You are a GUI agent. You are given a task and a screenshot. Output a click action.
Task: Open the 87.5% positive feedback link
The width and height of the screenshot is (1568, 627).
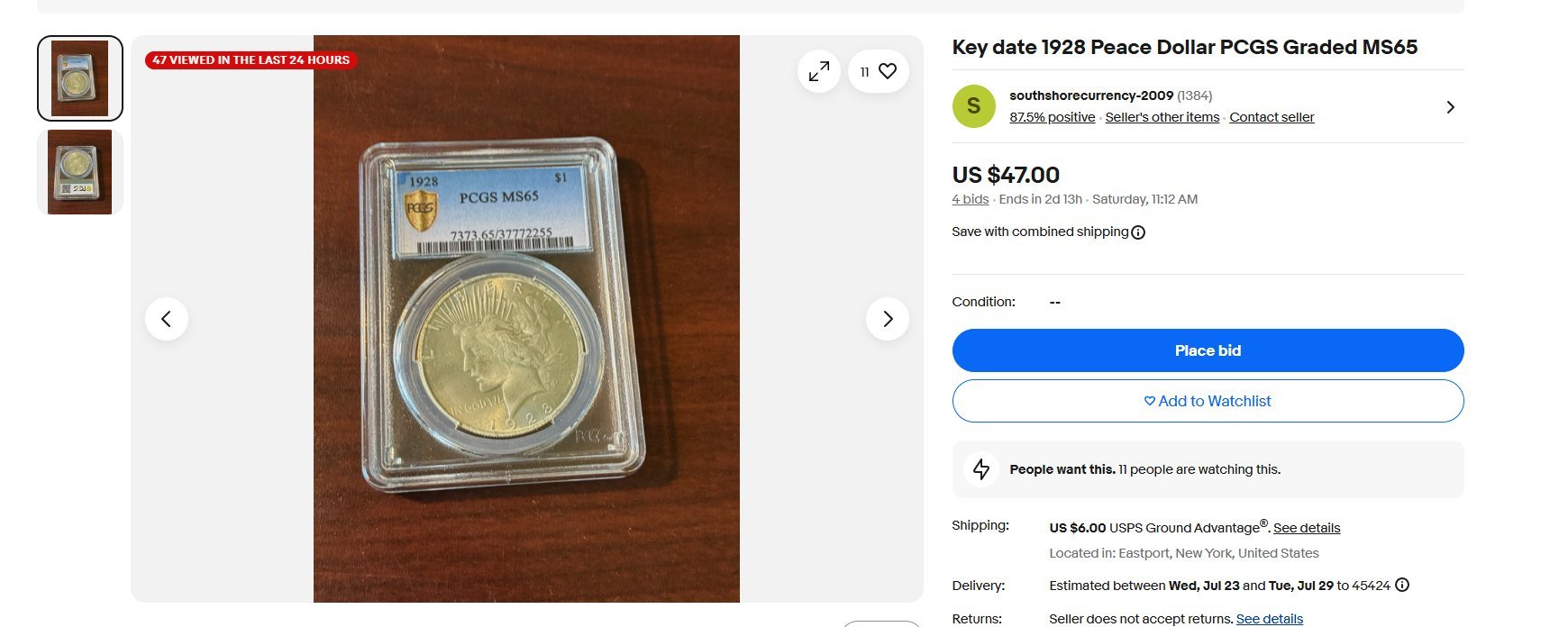coord(1052,117)
